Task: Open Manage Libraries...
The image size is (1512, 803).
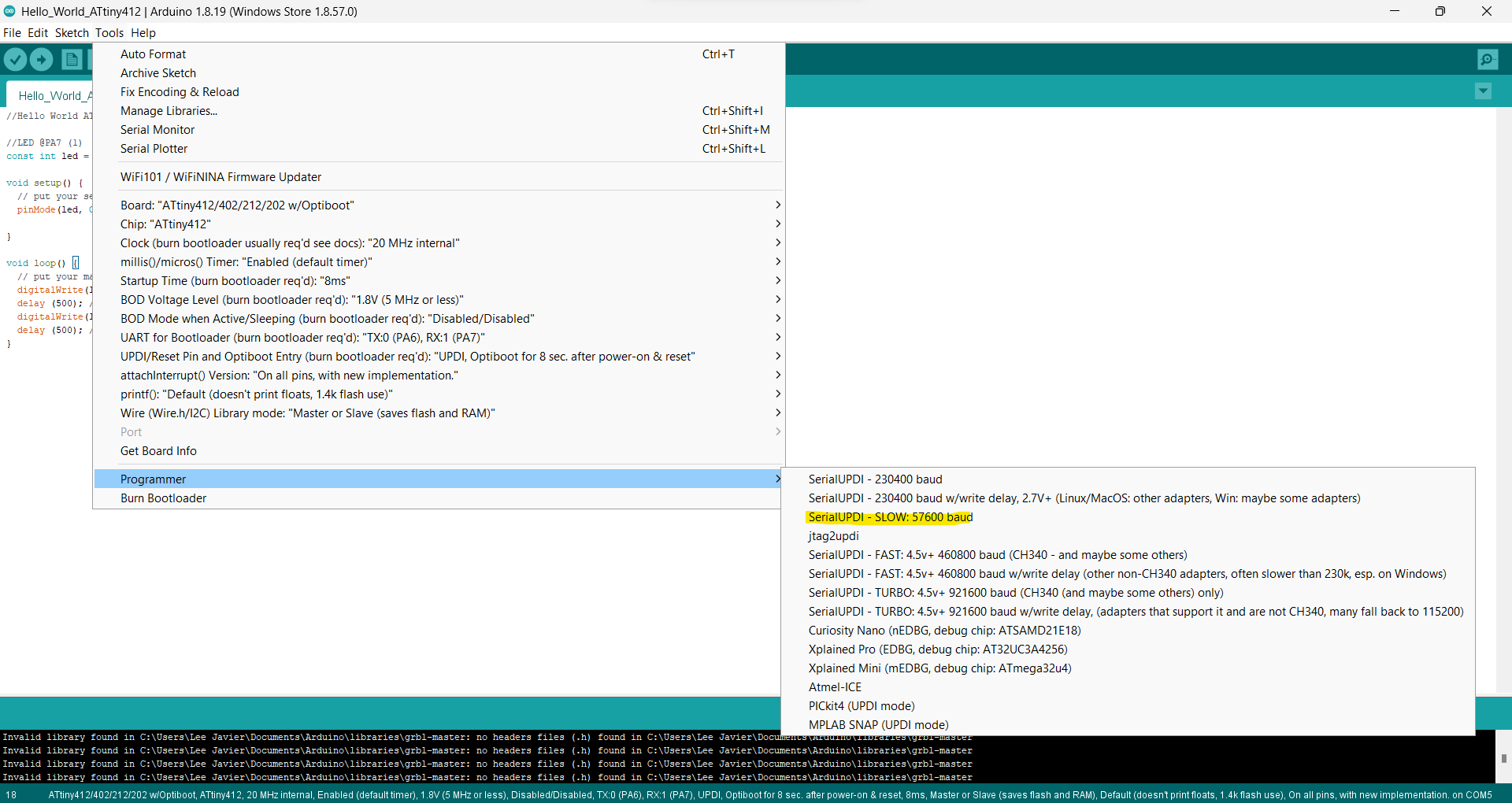Action: pos(439,111)
